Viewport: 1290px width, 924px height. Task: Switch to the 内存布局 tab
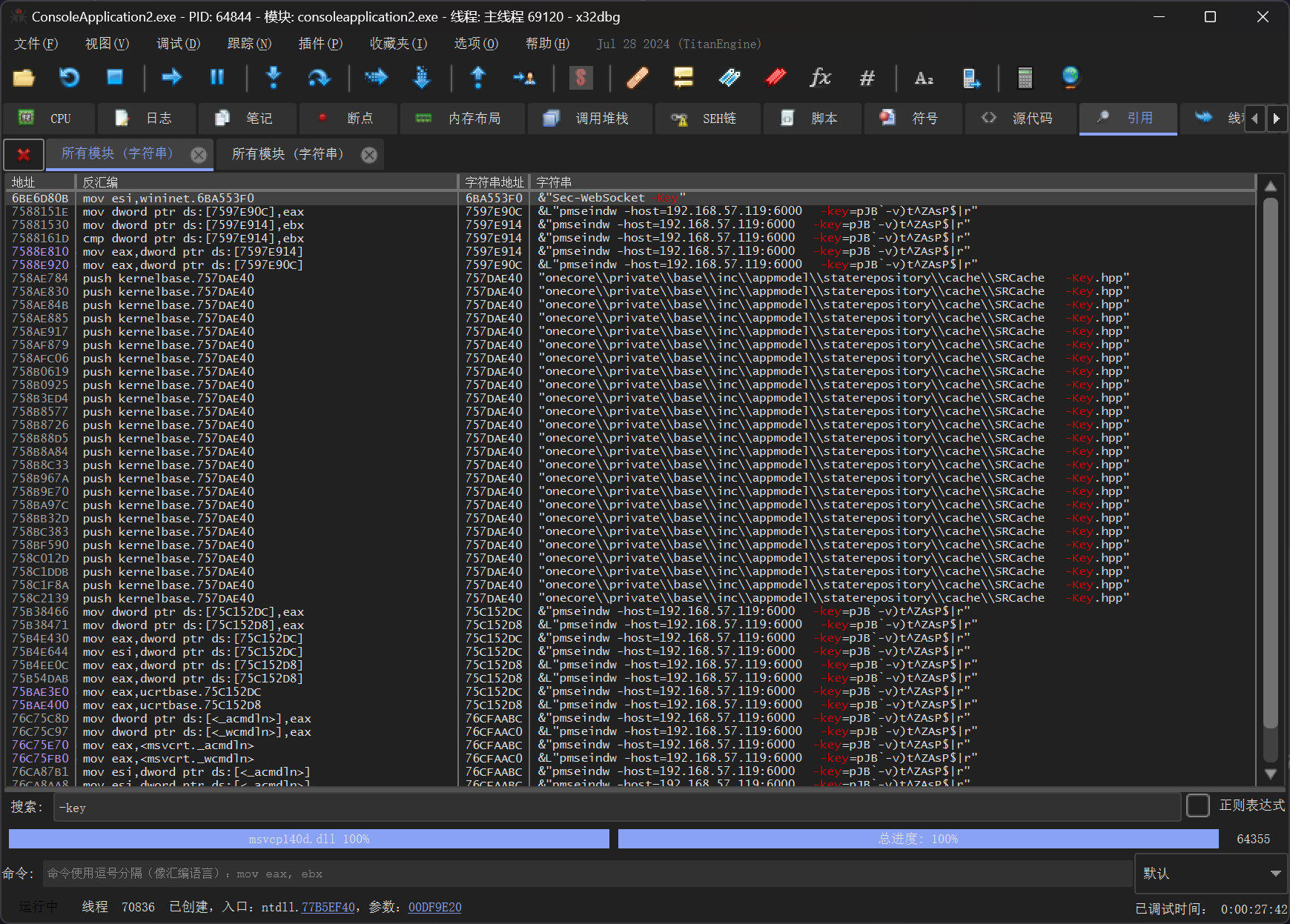point(463,119)
